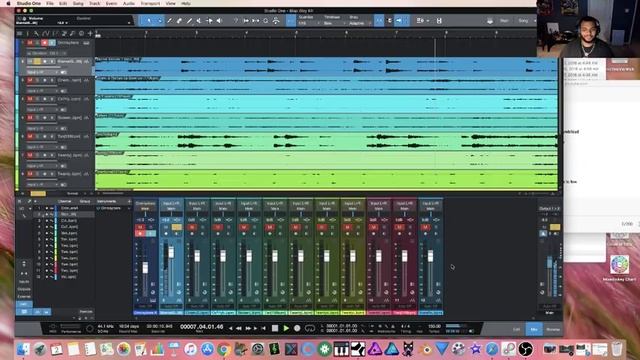Click the Fast Forward button in transport
This screenshot has height=360, width=640.
click(248, 328)
